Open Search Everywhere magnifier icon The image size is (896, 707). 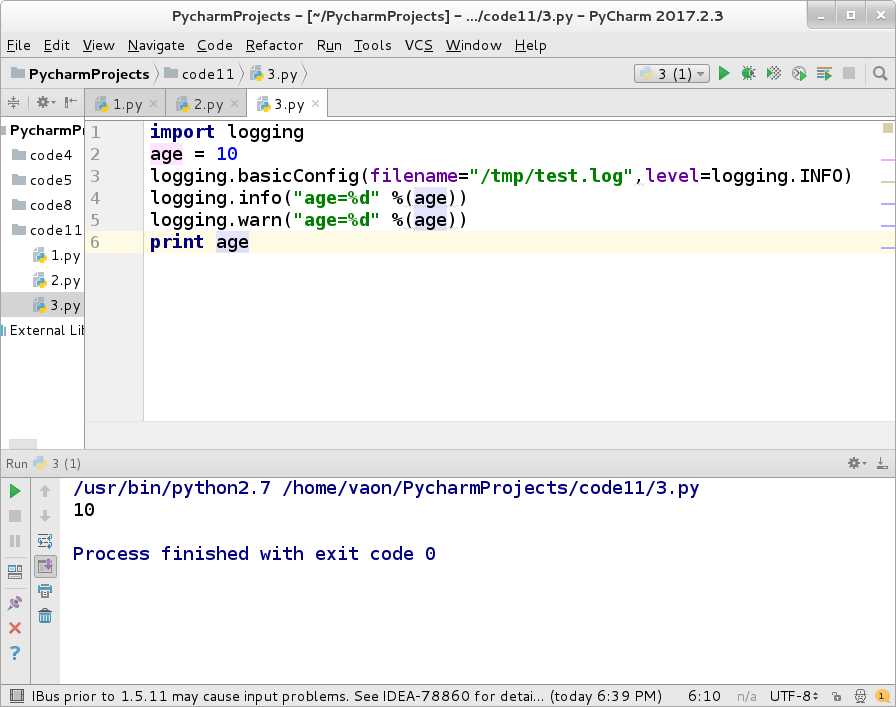[880, 74]
